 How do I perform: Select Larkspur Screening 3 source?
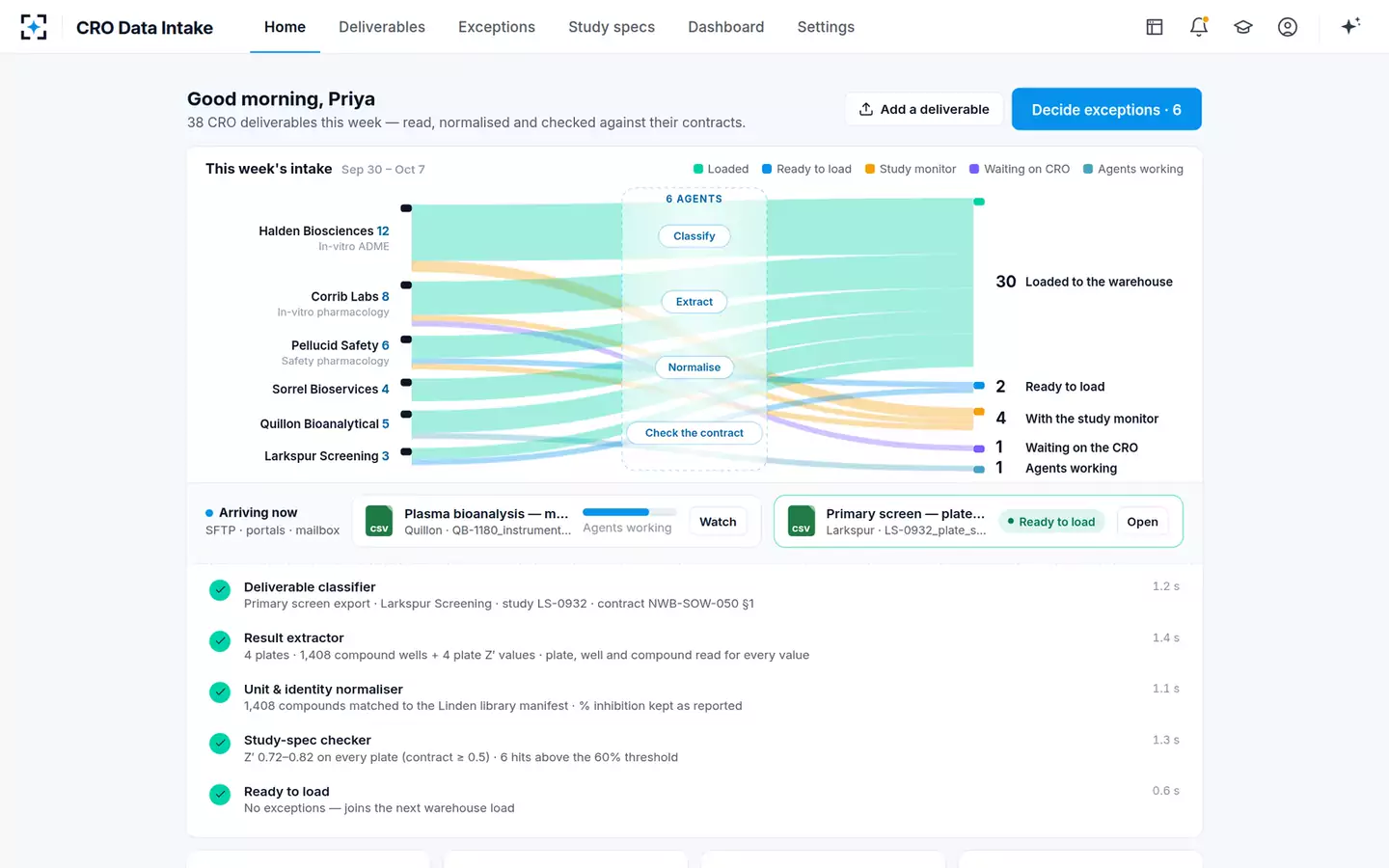point(327,456)
